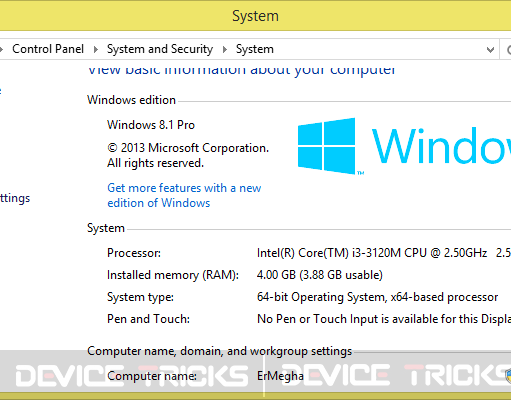Expand the arrow after System and Security

(x=225, y=49)
